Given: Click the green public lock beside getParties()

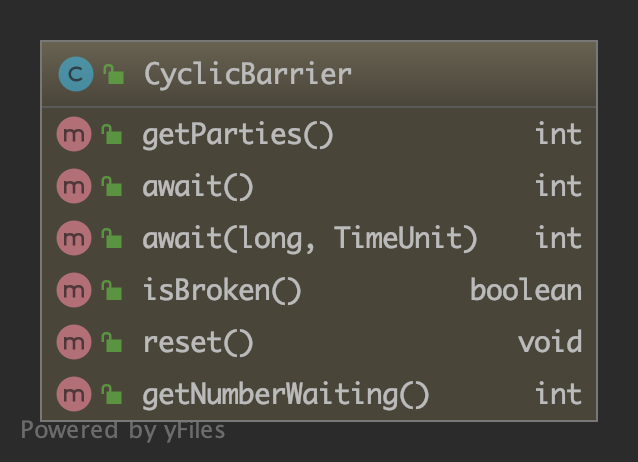Looking at the screenshot, I should click(x=112, y=135).
